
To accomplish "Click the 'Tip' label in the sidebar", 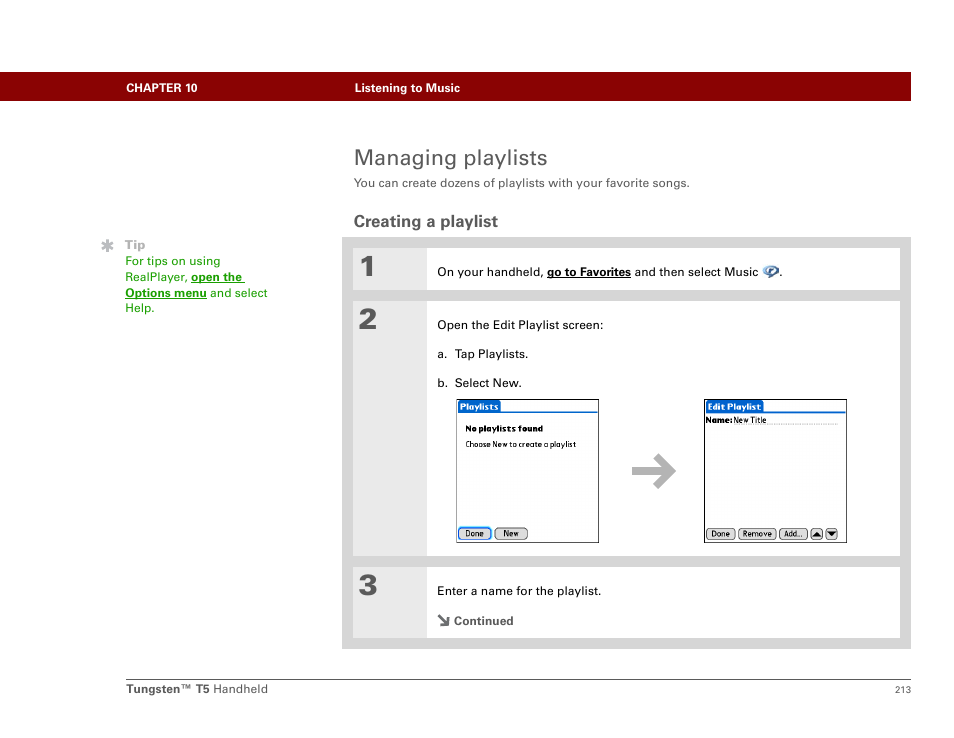I will 135,245.
